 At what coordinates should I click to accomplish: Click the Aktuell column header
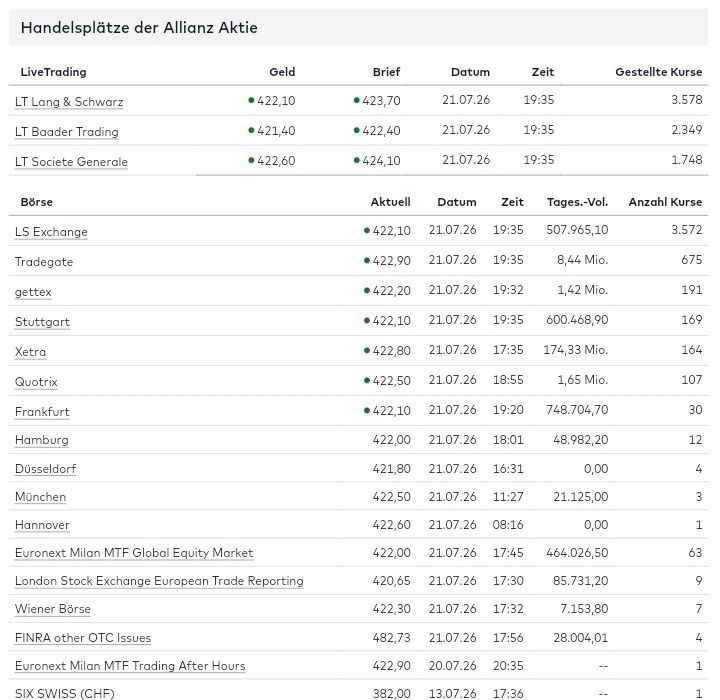[391, 202]
